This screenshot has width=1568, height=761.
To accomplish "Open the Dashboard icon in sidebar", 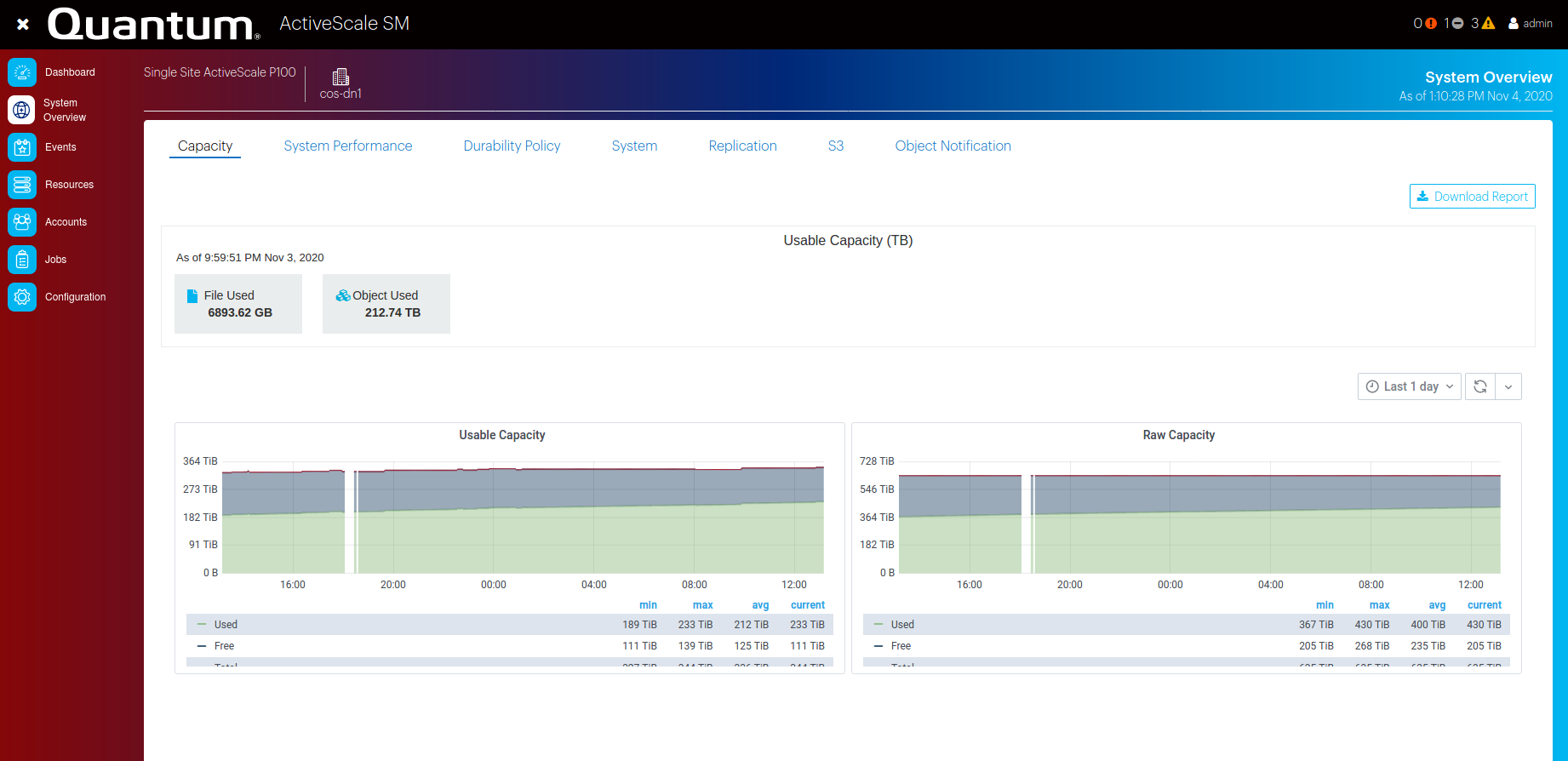I will click(x=22, y=72).
